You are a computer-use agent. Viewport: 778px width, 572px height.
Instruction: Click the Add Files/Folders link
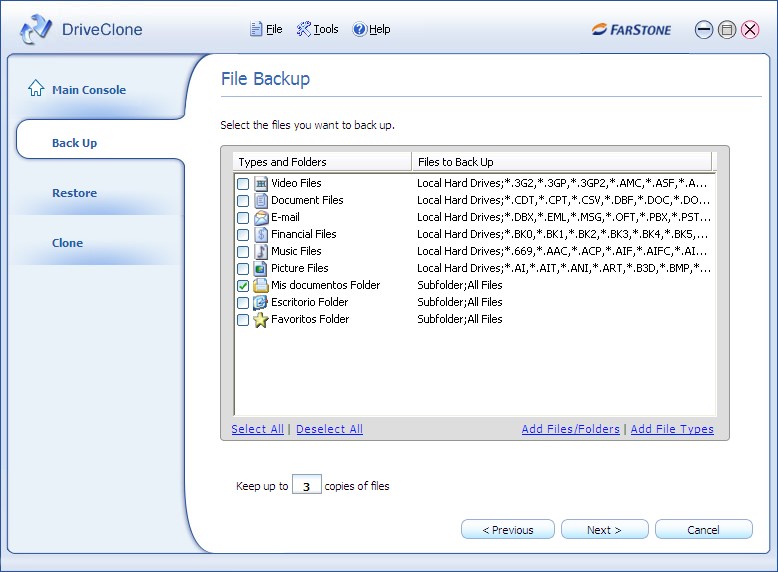tap(570, 429)
